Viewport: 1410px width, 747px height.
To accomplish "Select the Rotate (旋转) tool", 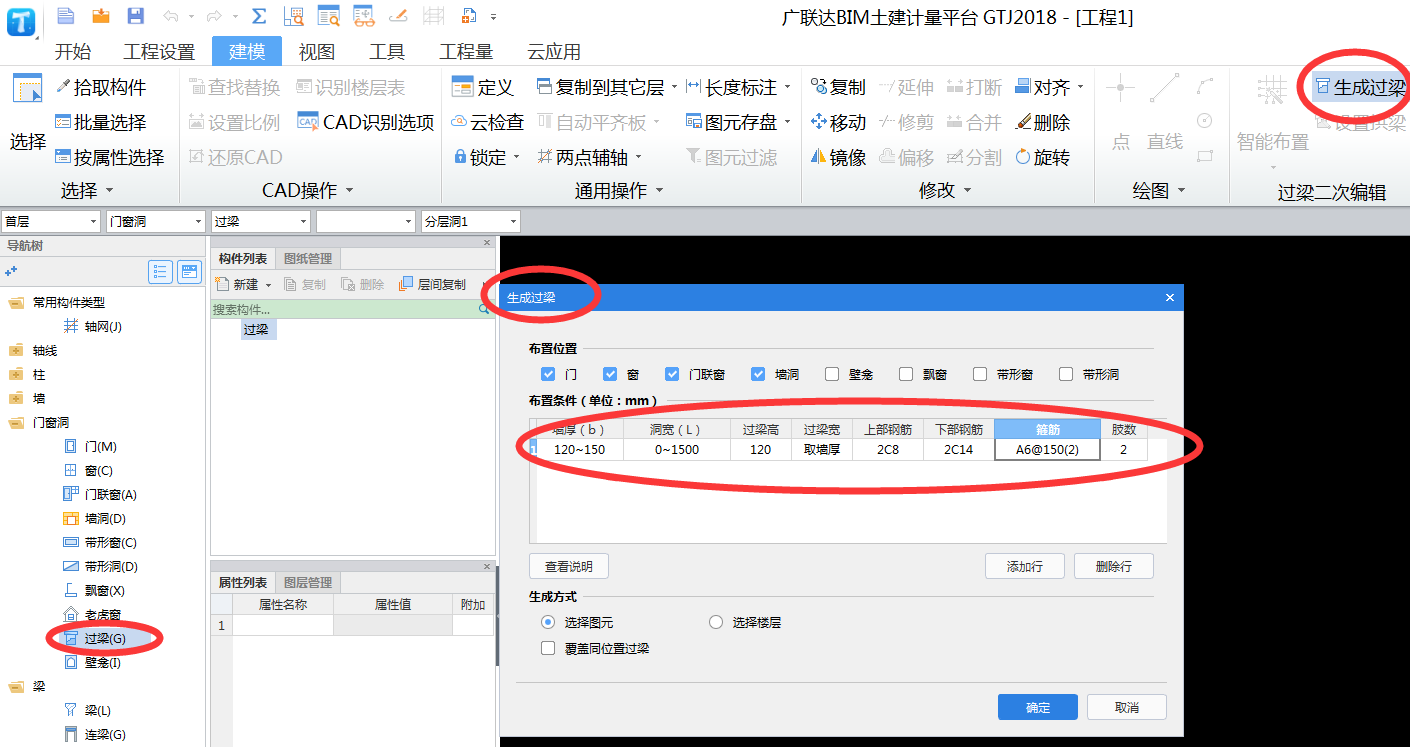I will tap(1043, 157).
